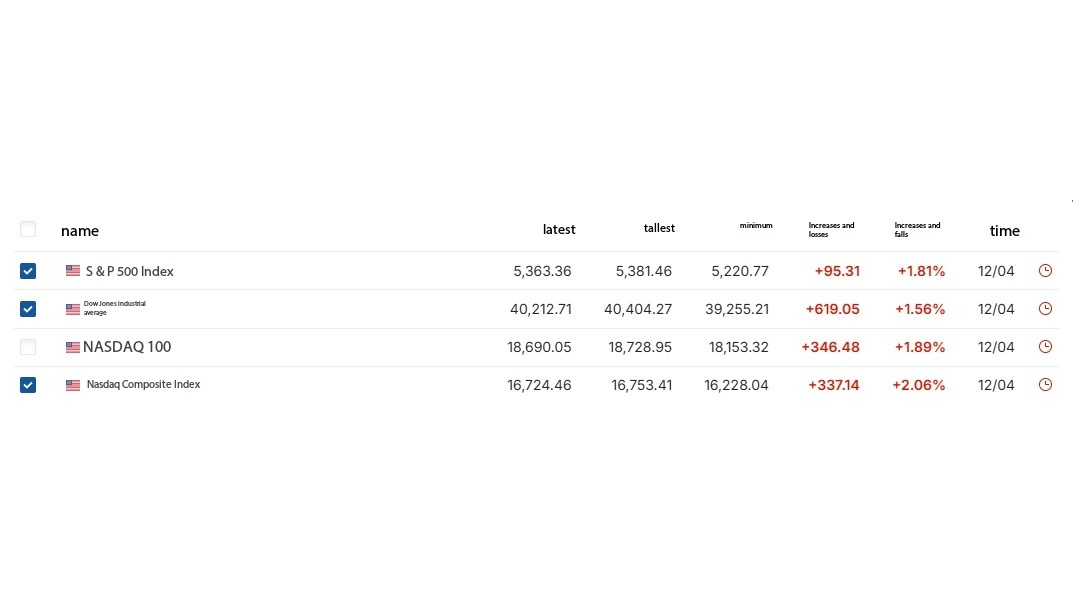Click tallest value 40,404.27

click(x=638, y=309)
